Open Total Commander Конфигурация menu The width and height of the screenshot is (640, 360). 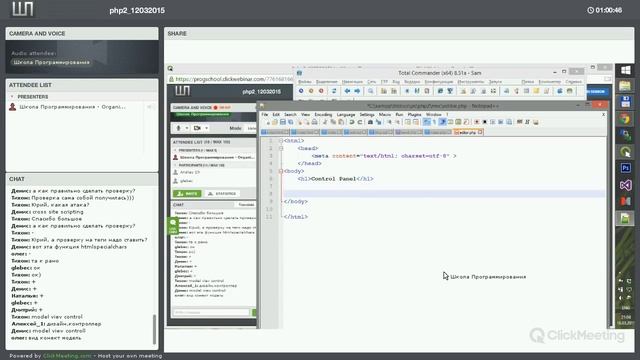point(439,82)
